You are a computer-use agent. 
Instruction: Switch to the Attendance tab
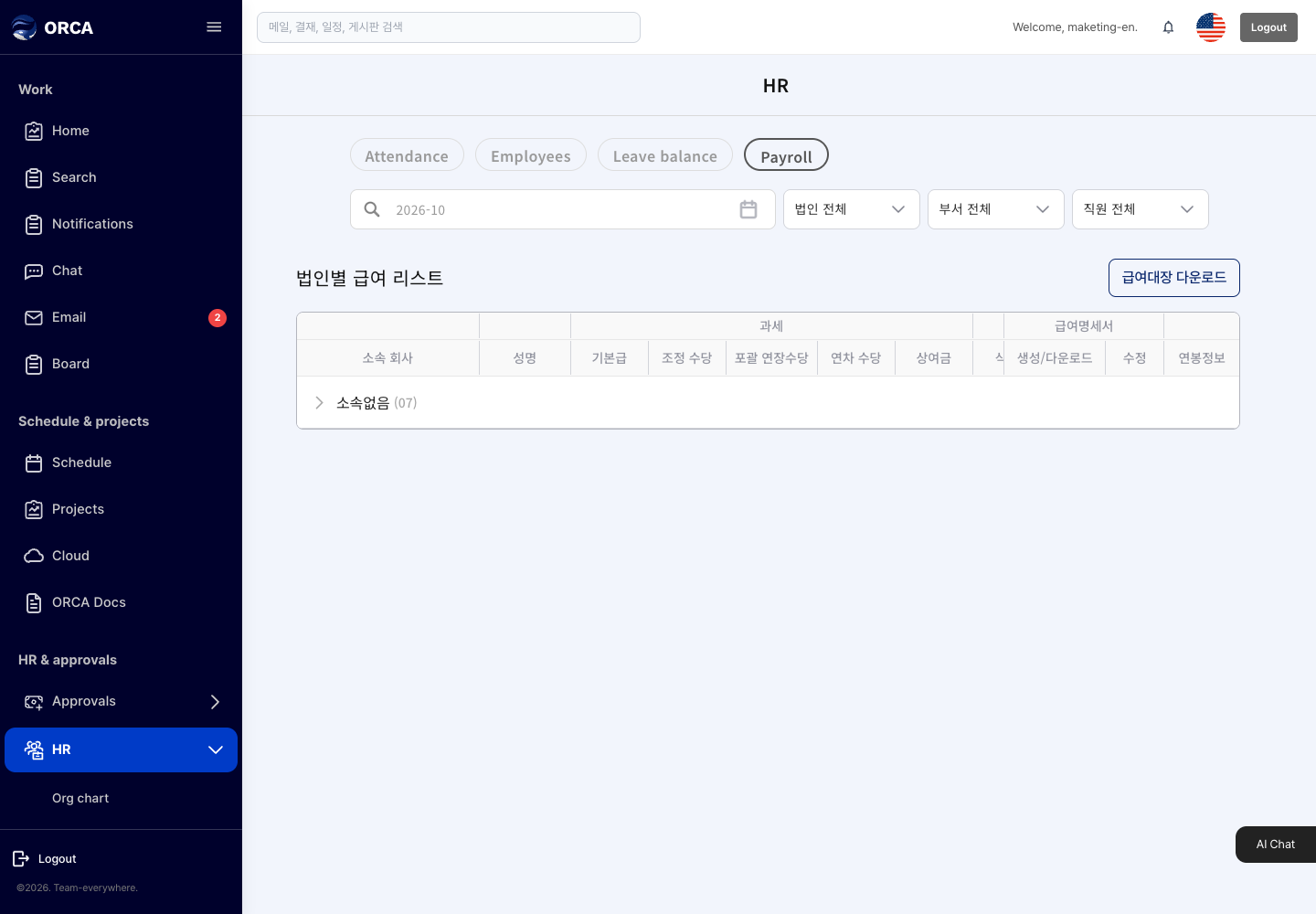click(x=407, y=155)
